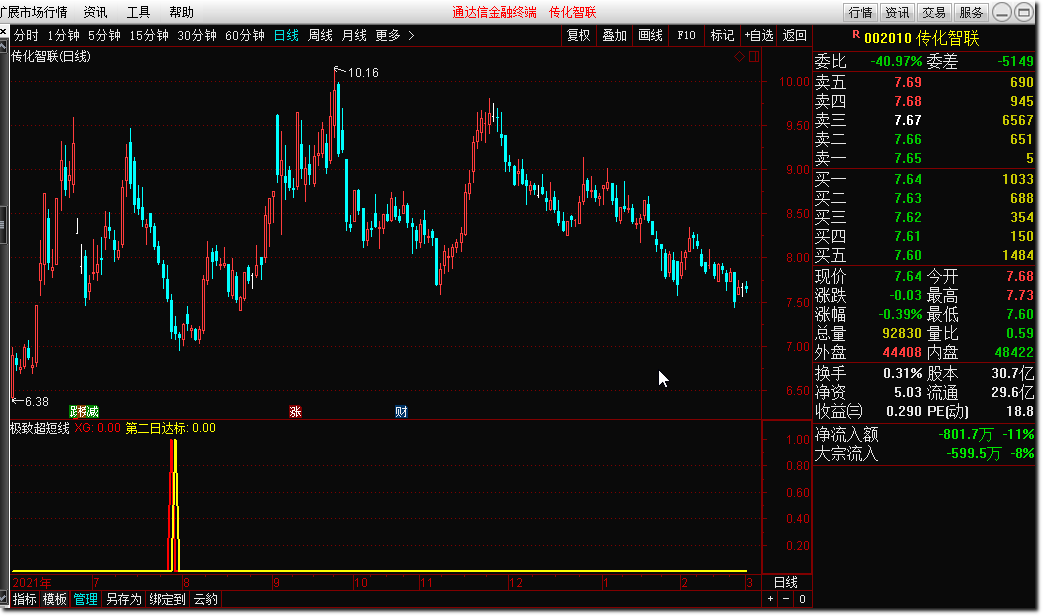Click the XG: 0.00 indicator value
The width and height of the screenshot is (1044, 616).
97,428
